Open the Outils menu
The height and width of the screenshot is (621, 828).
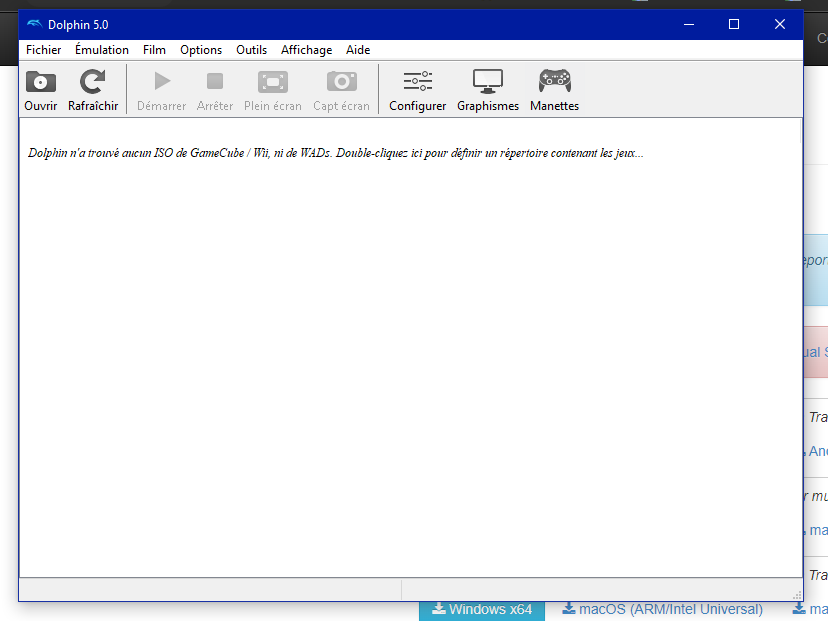pyautogui.click(x=251, y=50)
